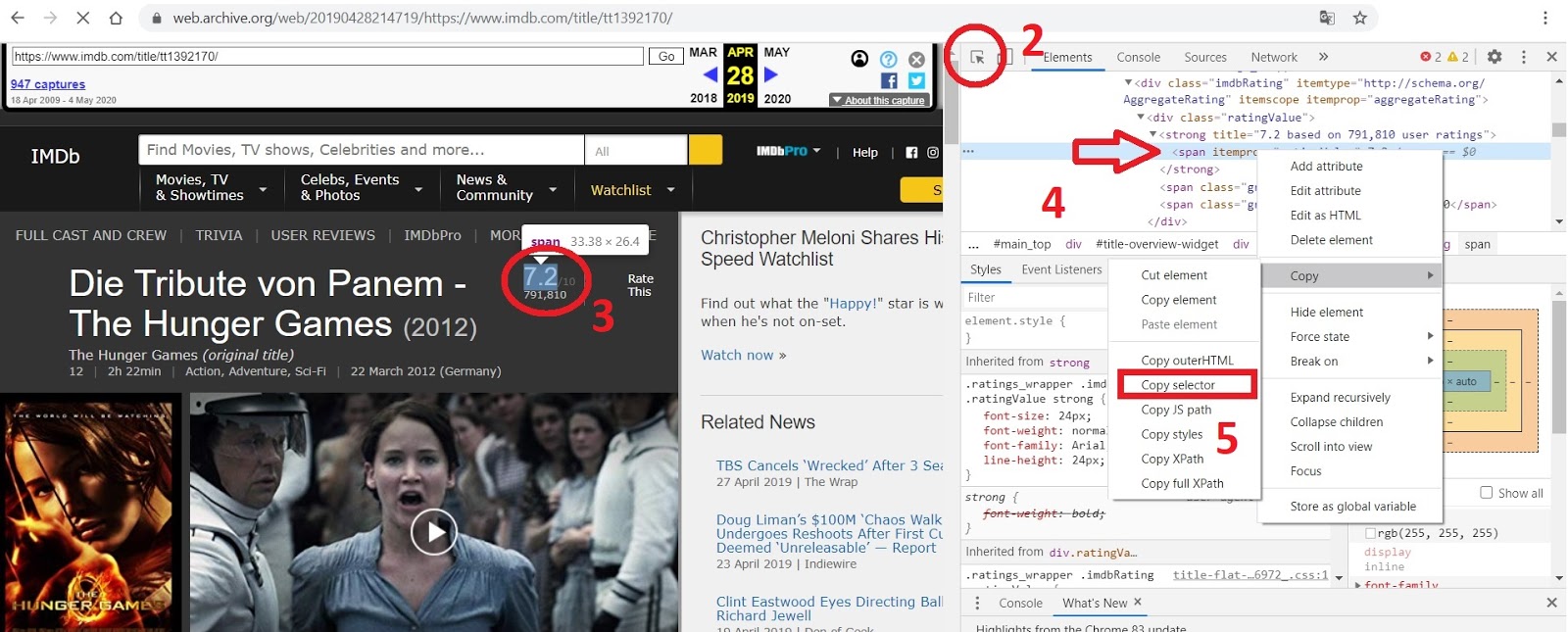Go back in the browser history
The width and height of the screenshot is (1568, 632).
click(18, 18)
